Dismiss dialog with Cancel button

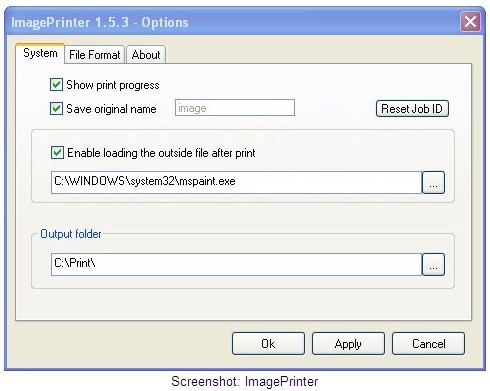(x=428, y=343)
